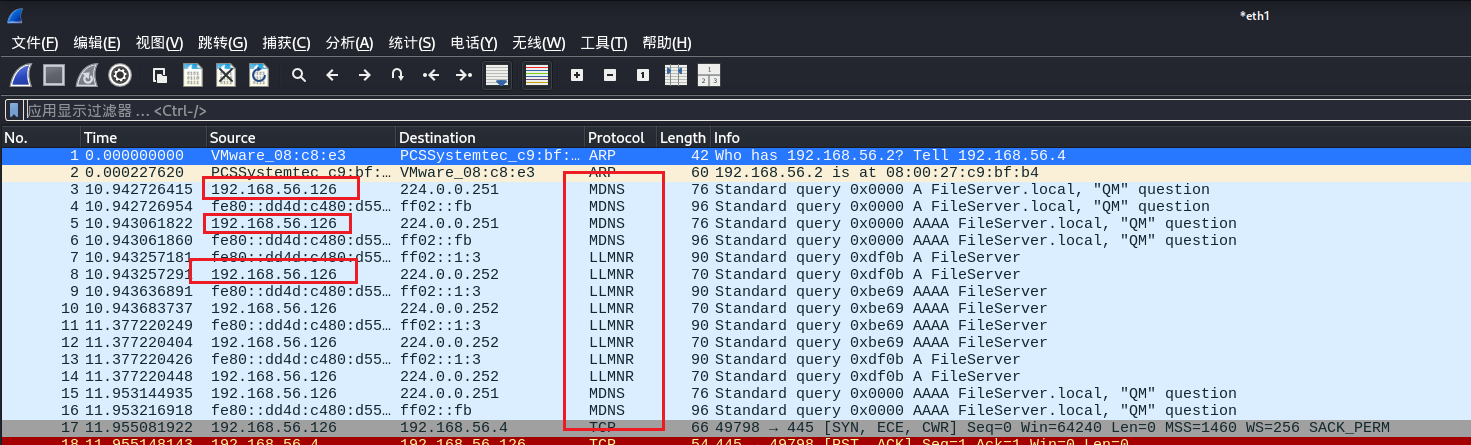The width and height of the screenshot is (1471, 445).
Task: Zoom in on packet list text
Action: pyautogui.click(x=577, y=75)
